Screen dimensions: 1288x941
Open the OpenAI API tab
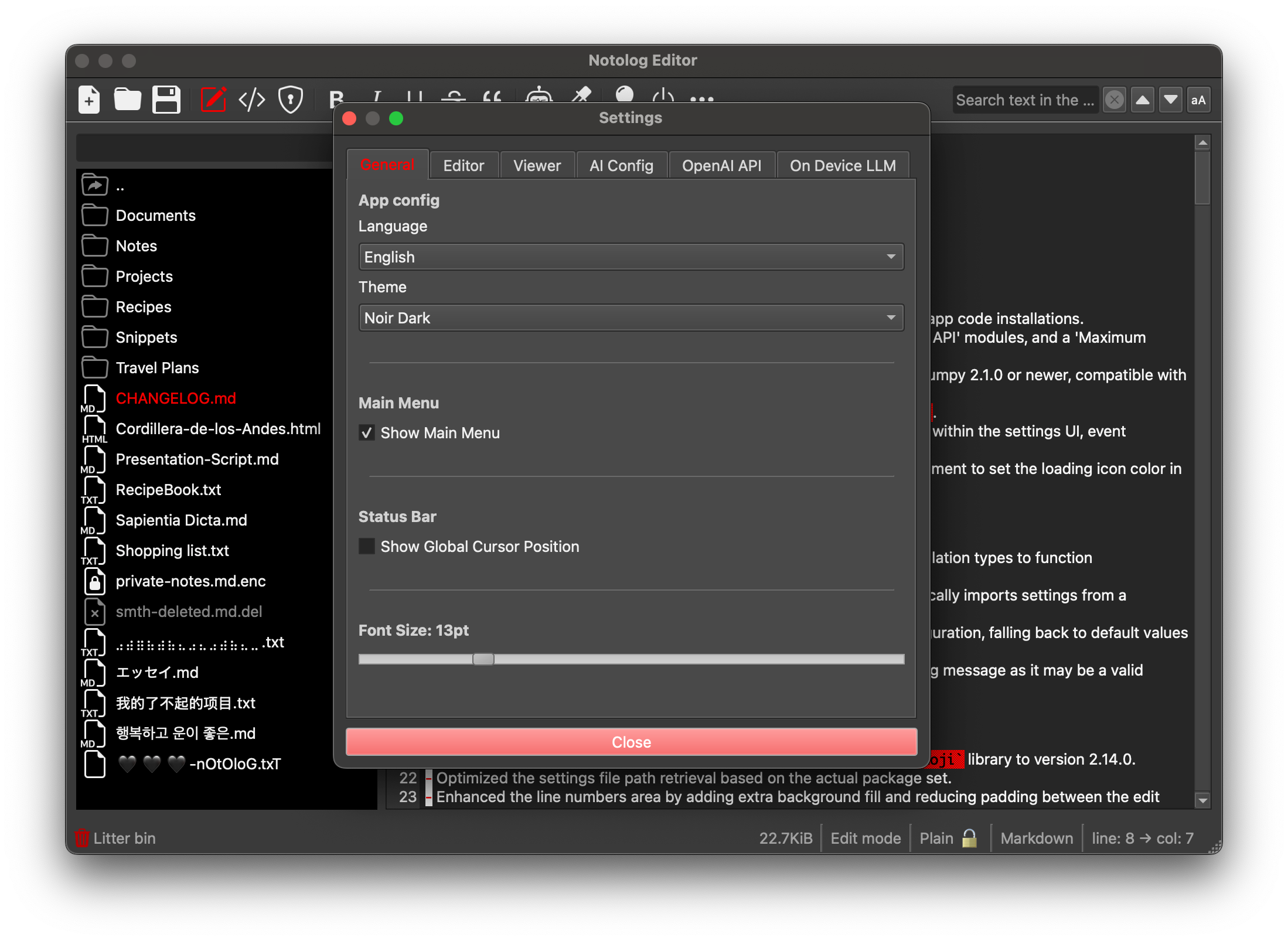721,166
